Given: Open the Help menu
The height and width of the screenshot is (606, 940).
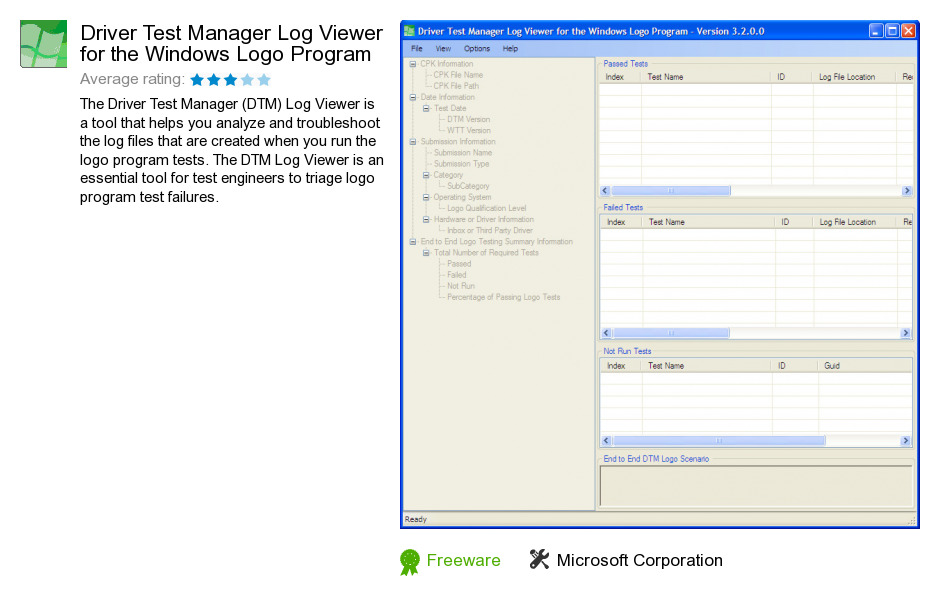Looking at the screenshot, I should click(510, 49).
